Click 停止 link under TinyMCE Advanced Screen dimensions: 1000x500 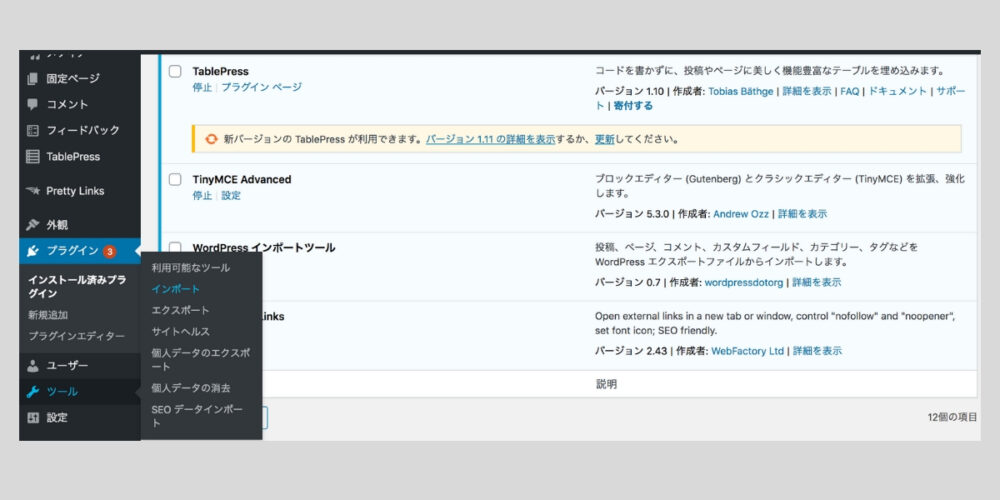202,196
